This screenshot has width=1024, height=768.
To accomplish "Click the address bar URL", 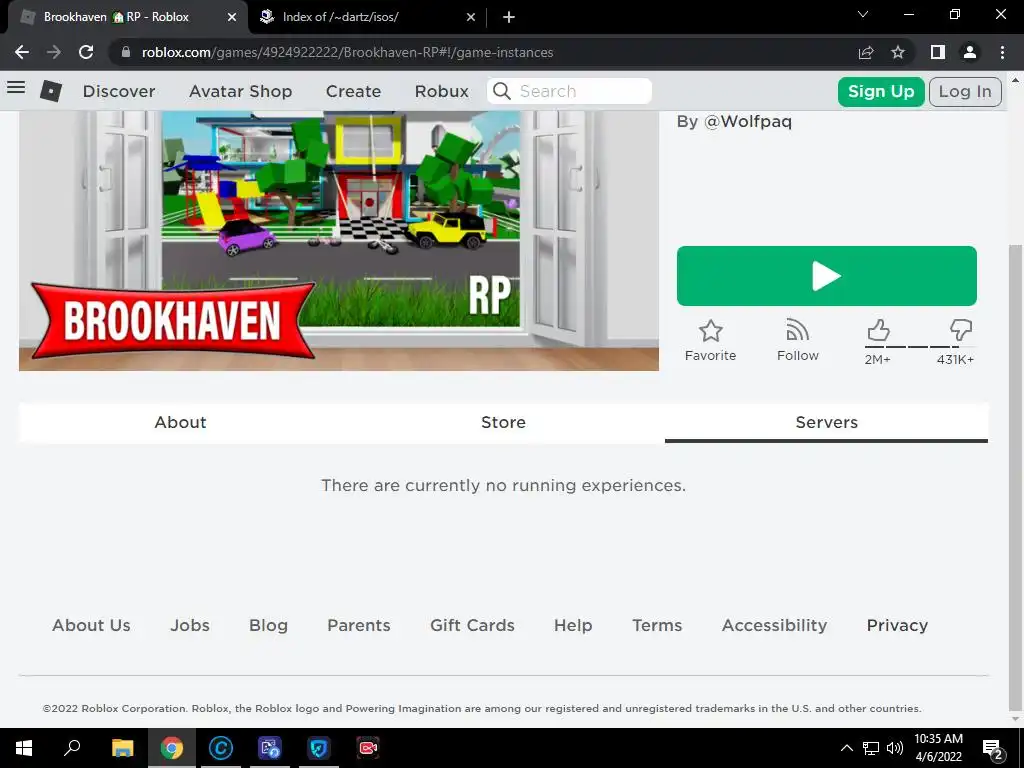I will 347,52.
